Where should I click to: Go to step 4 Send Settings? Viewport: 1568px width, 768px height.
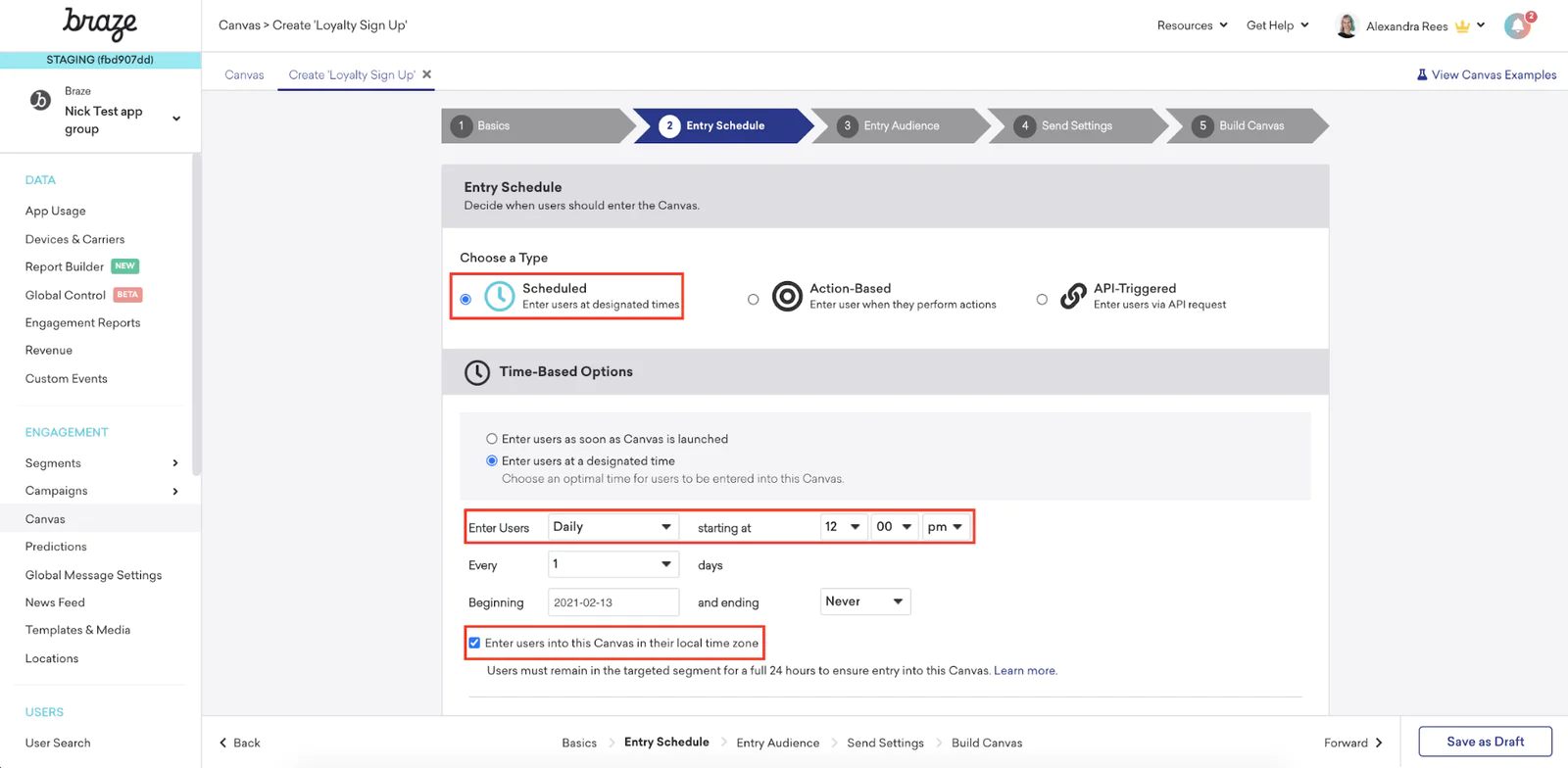coord(1077,125)
